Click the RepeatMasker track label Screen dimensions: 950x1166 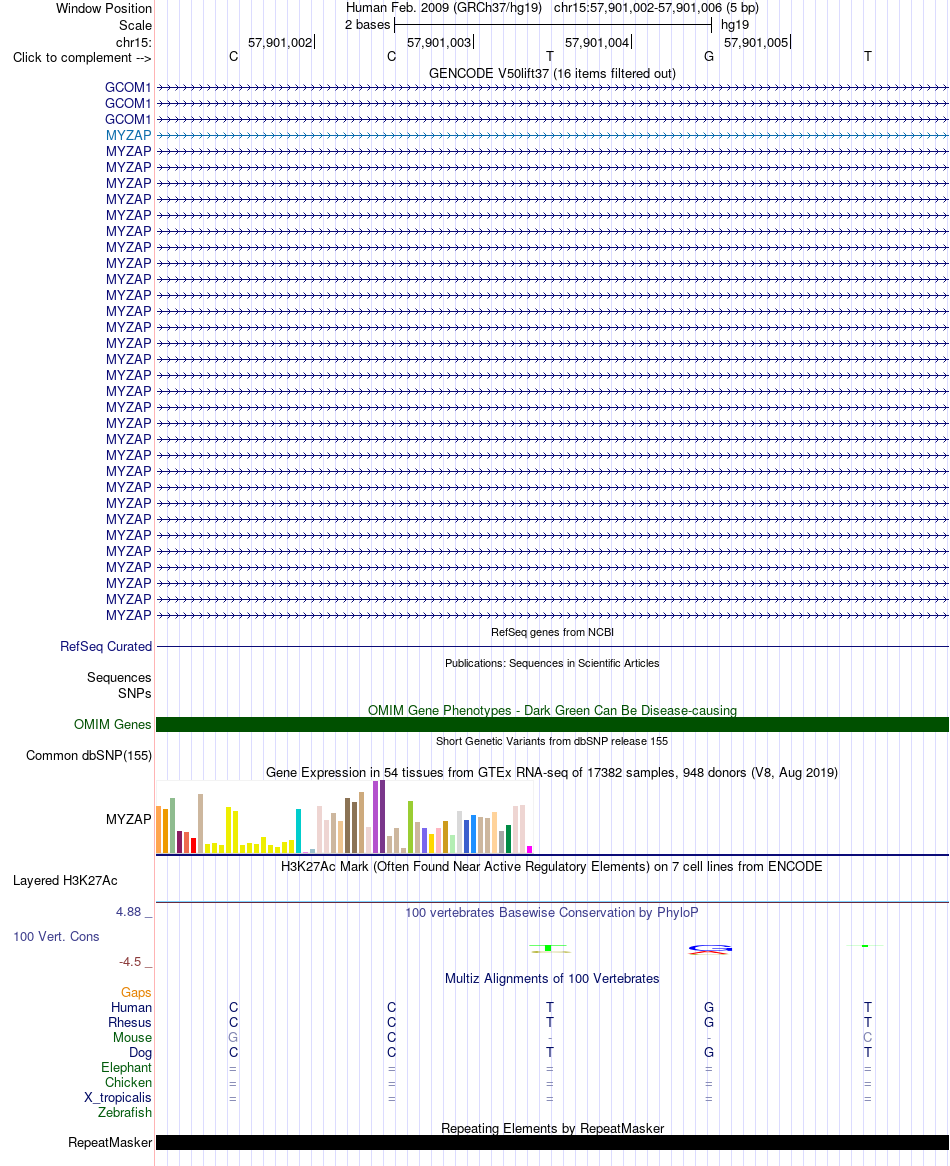point(110,1143)
